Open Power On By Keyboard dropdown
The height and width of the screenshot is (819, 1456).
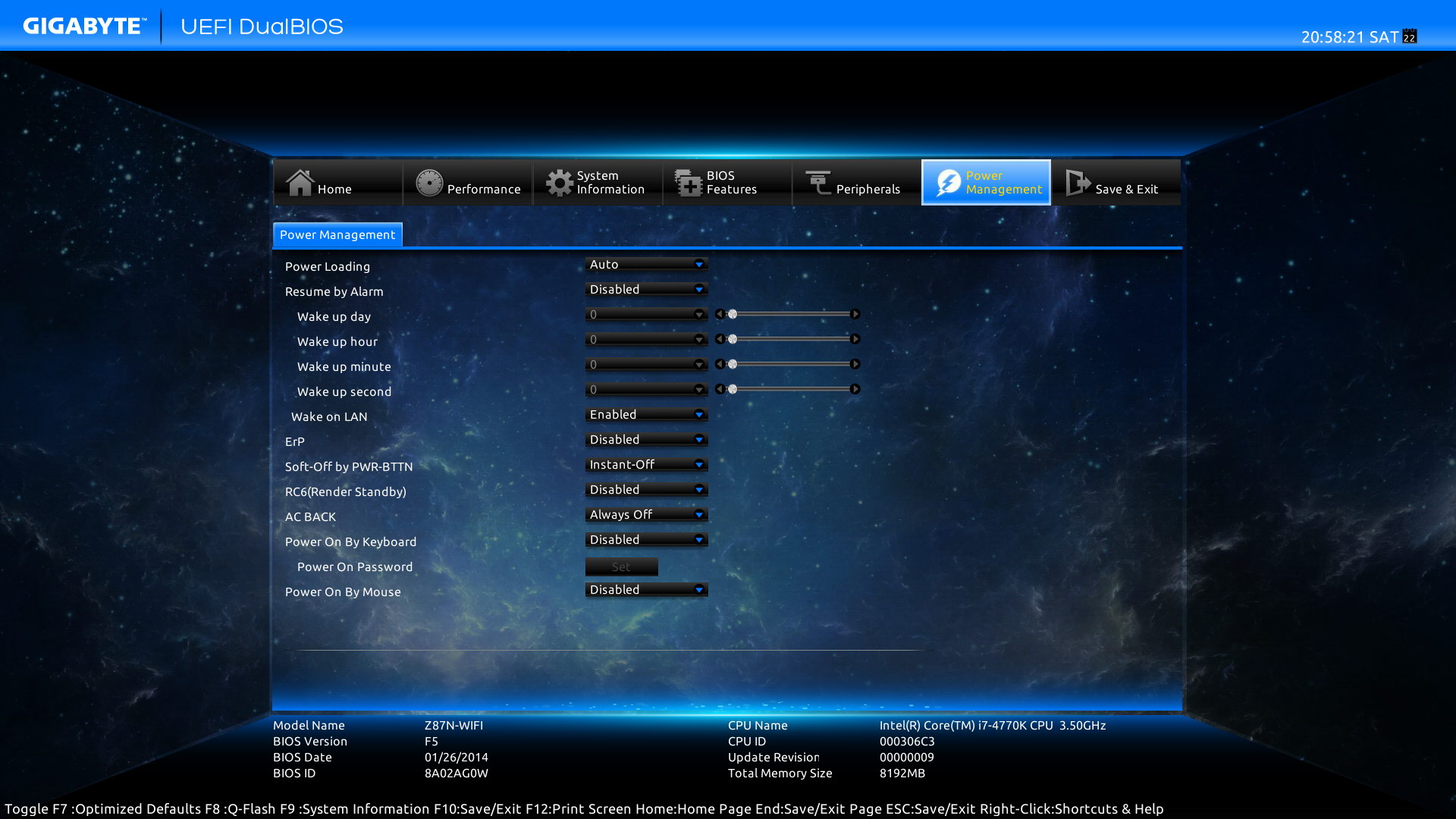point(646,540)
